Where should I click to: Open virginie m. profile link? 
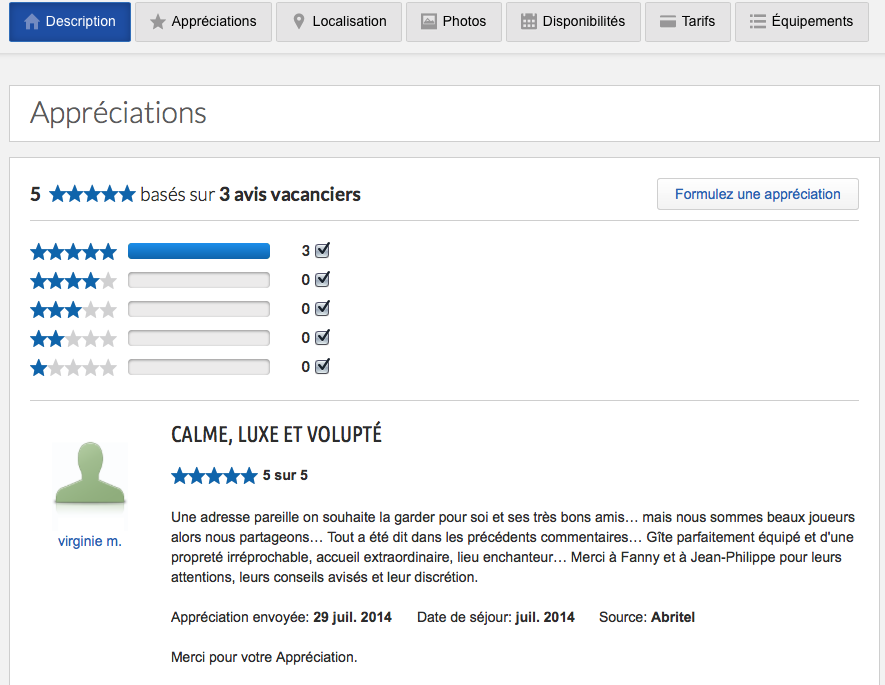tap(90, 541)
